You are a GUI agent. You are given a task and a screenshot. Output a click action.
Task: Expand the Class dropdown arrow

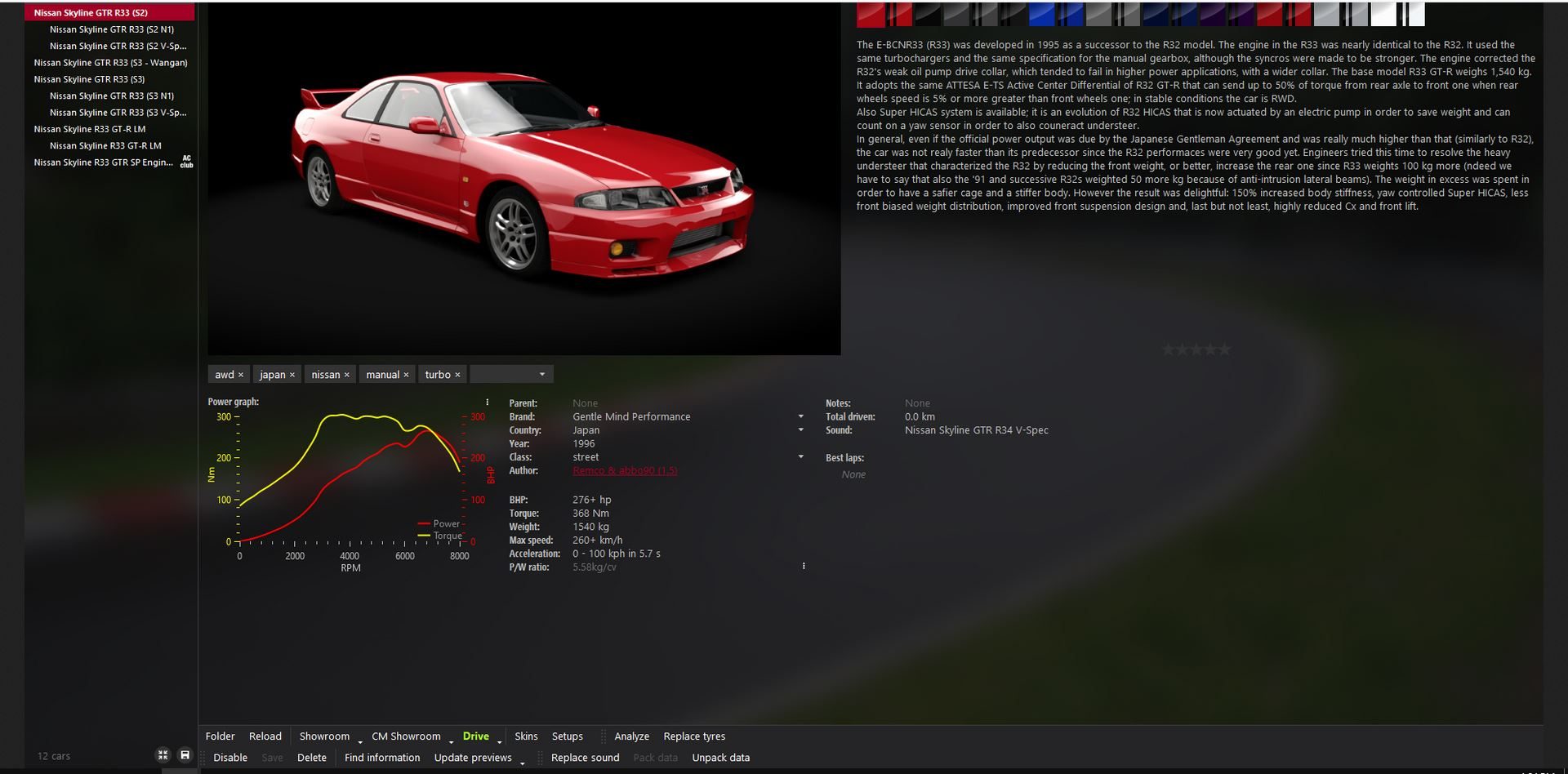tap(800, 456)
